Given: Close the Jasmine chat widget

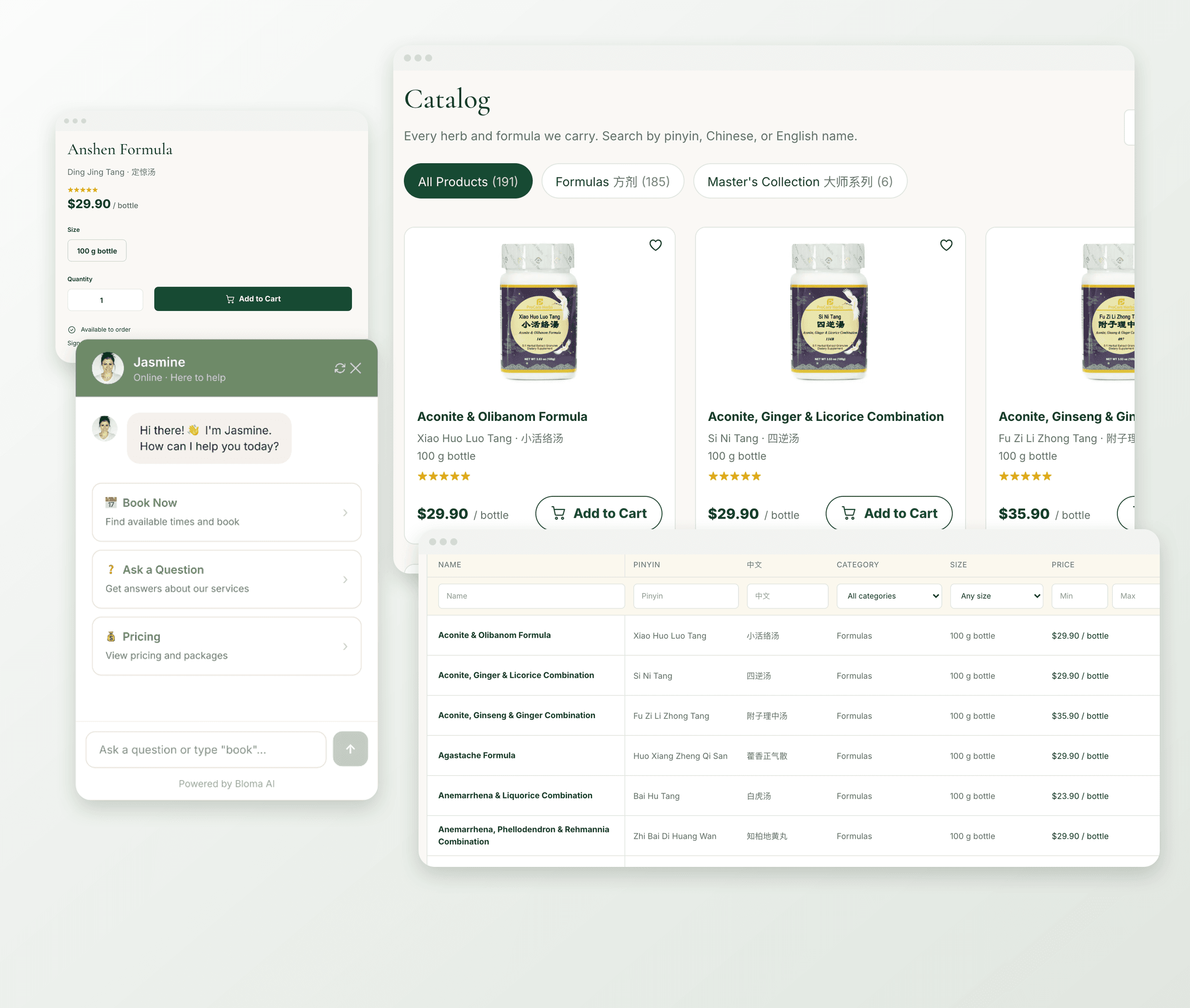Looking at the screenshot, I should (x=355, y=368).
